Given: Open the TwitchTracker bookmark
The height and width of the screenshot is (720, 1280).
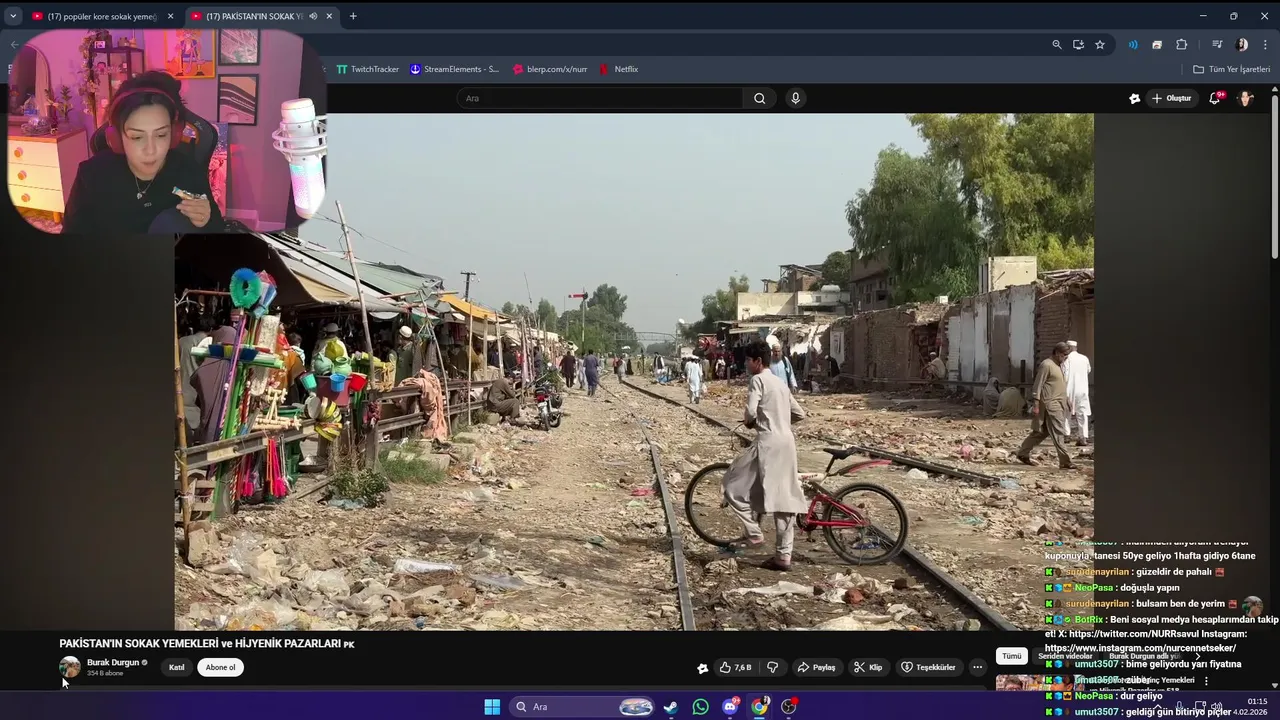Looking at the screenshot, I should click(x=367, y=69).
